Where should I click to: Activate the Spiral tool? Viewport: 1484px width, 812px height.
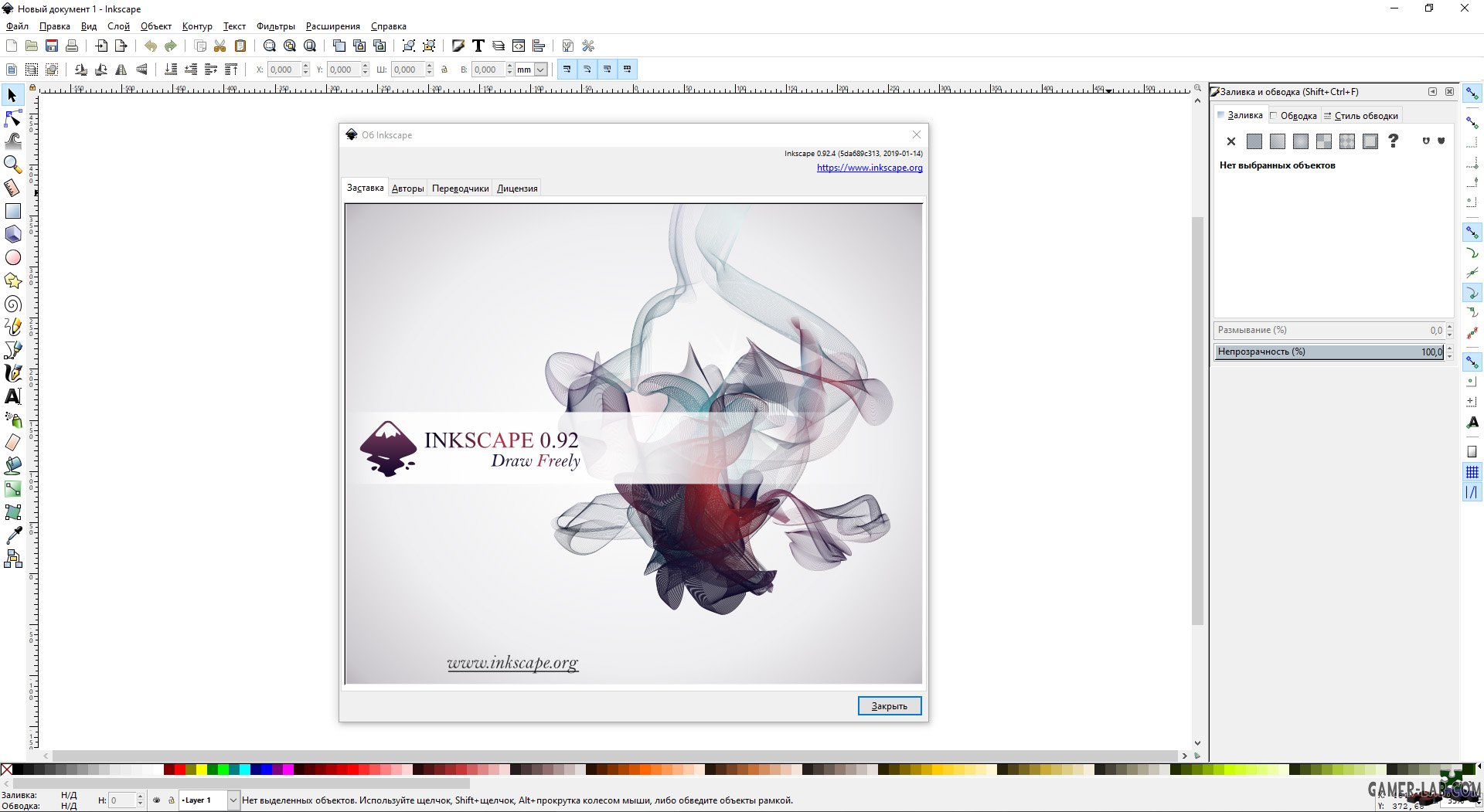pyautogui.click(x=12, y=304)
